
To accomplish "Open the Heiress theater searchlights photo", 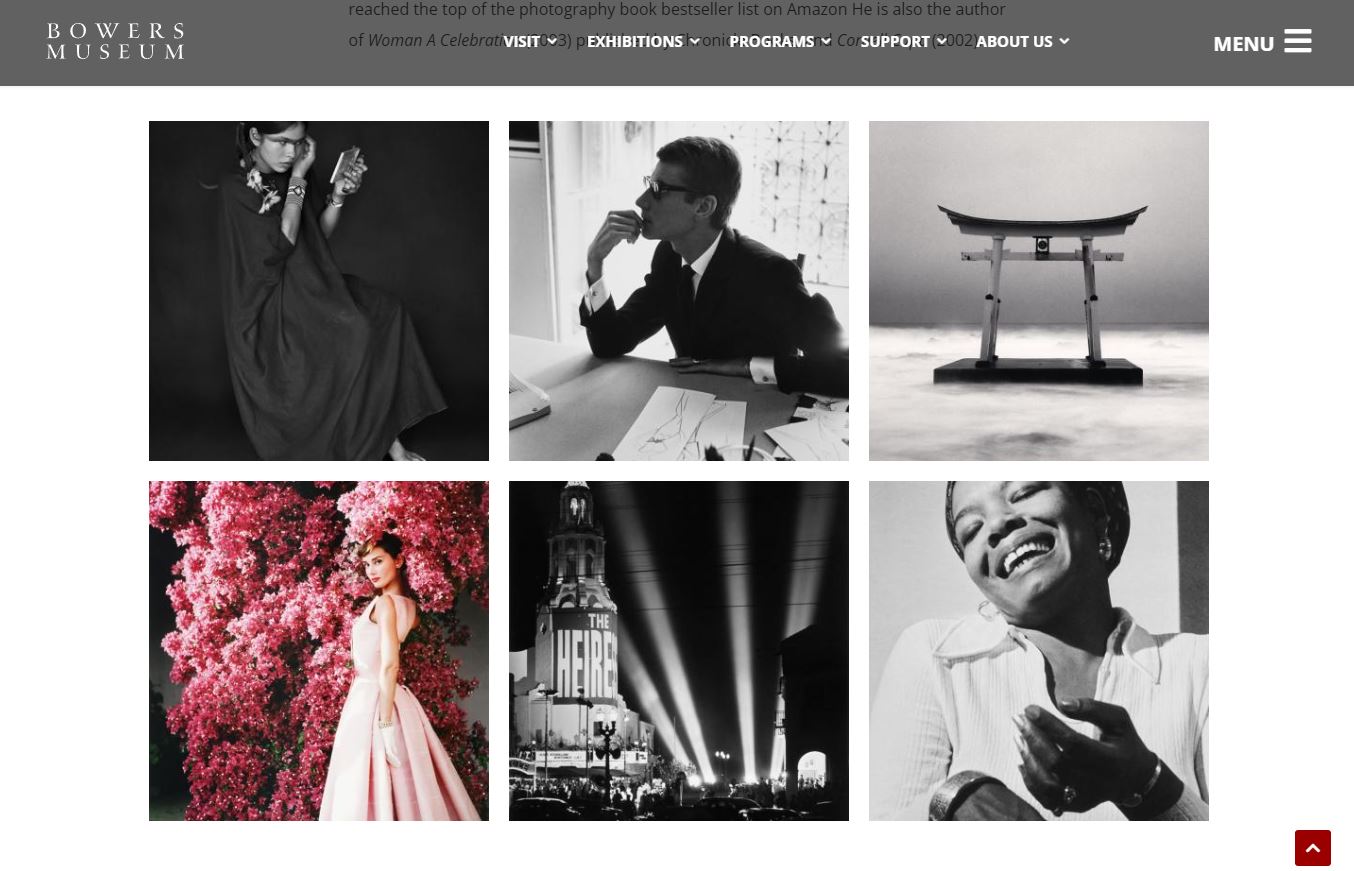I will coord(679,651).
